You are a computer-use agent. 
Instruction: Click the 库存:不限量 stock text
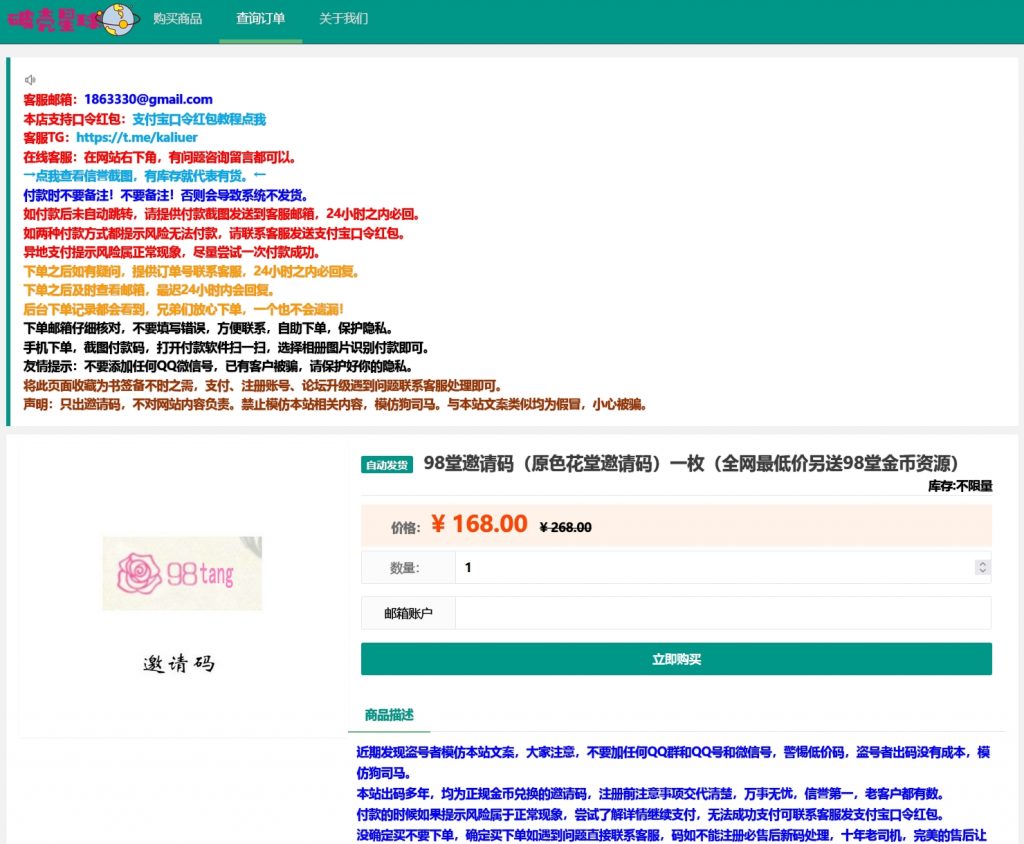pos(960,486)
